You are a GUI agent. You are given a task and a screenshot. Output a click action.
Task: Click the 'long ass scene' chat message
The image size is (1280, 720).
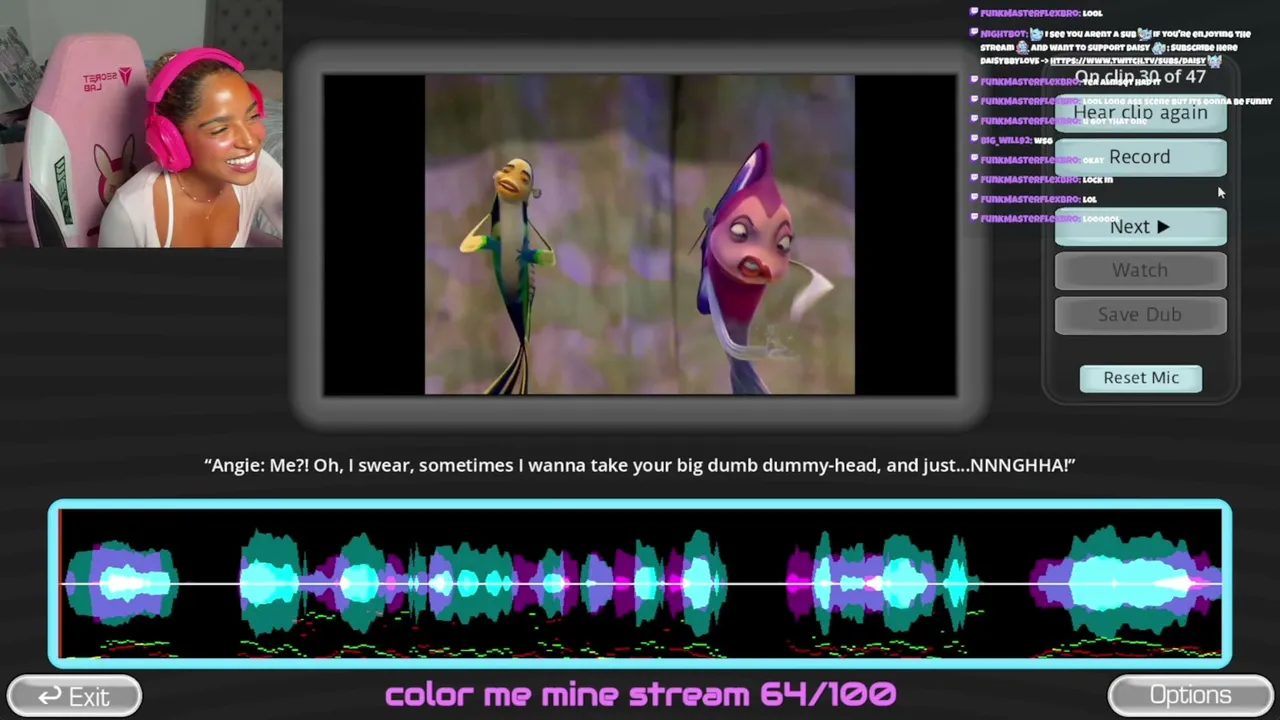[x=1121, y=101]
